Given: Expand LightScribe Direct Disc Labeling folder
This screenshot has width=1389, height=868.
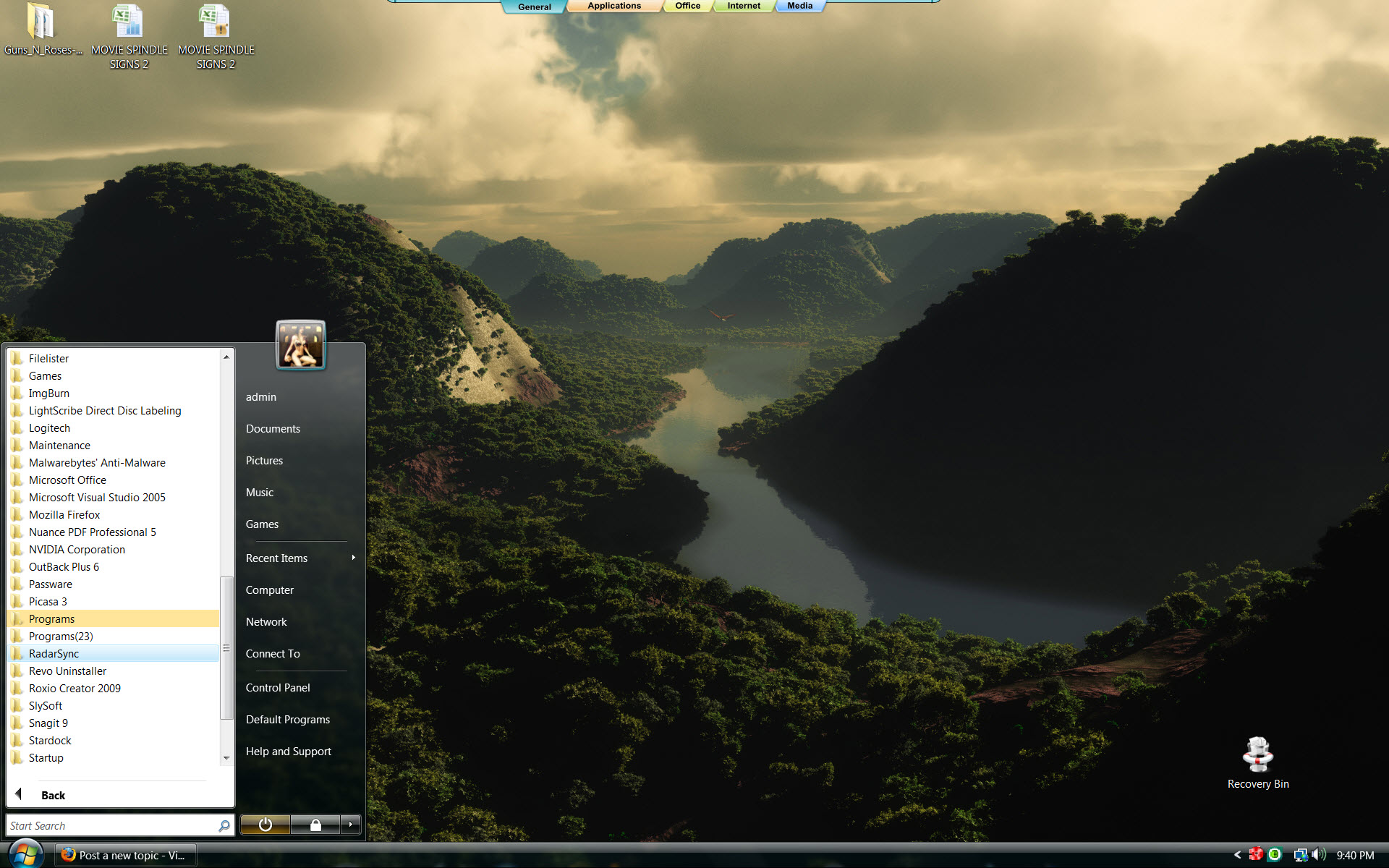Looking at the screenshot, I should point(113,411).
